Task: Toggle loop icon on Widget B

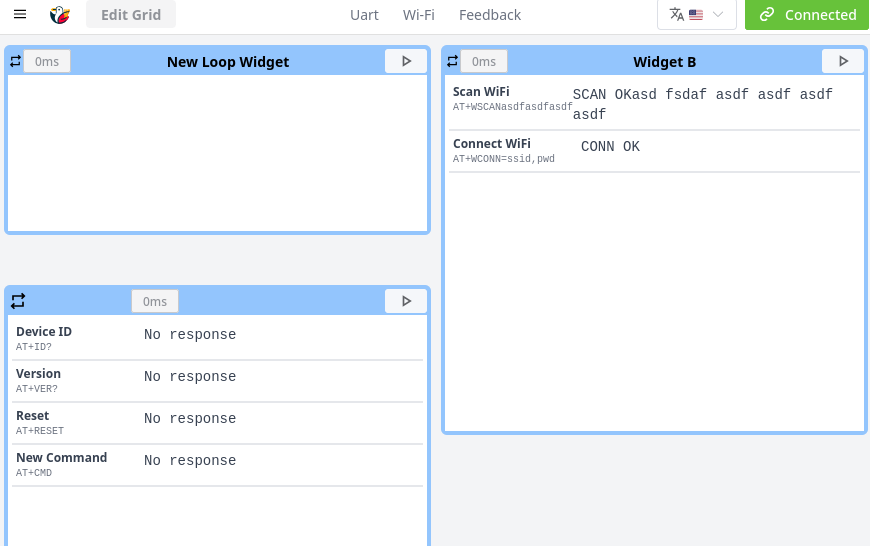Action: pyautogui.click(x=453, y=61)
